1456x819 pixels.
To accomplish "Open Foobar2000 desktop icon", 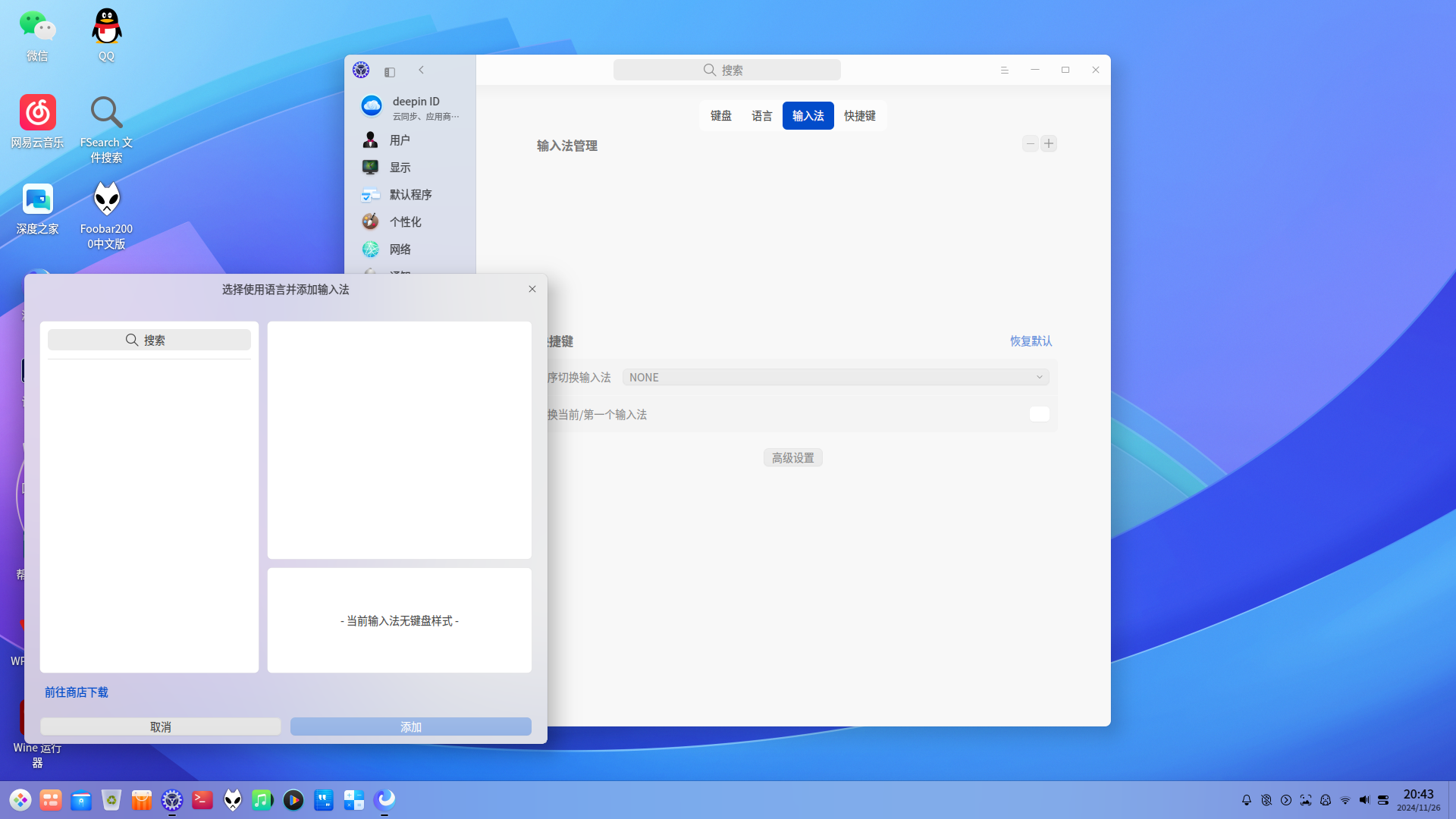I will click(x=106, y=216).
